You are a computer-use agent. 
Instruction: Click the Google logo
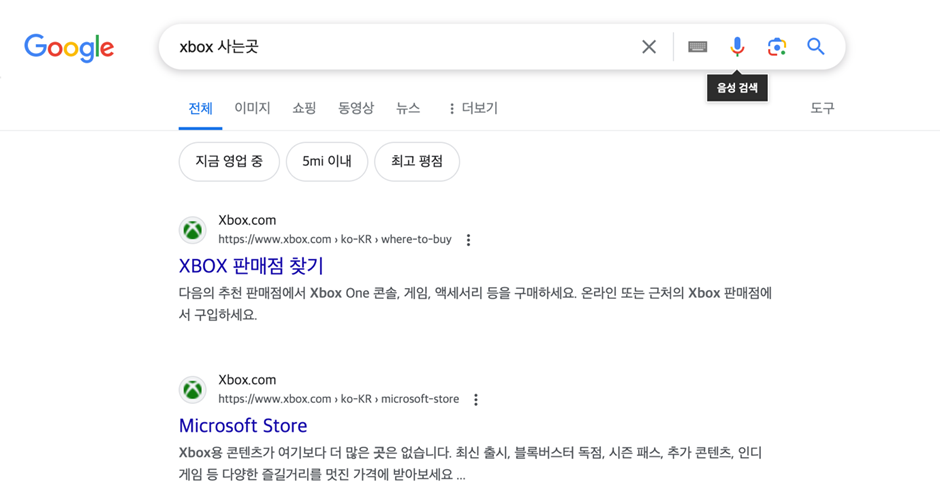tap(69, 47)
